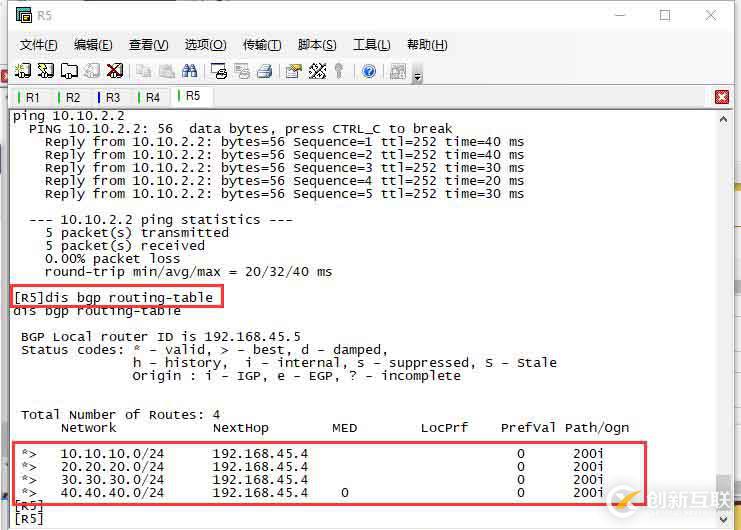This screenshot has width=741, height=530.
Task: Open the 编辑(E) menu
Action: click(x=93, y=45)
